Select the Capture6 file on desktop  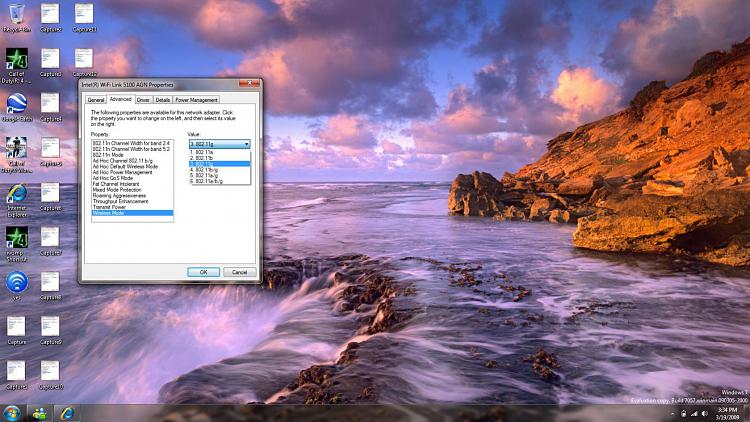[x=50, y=197]
